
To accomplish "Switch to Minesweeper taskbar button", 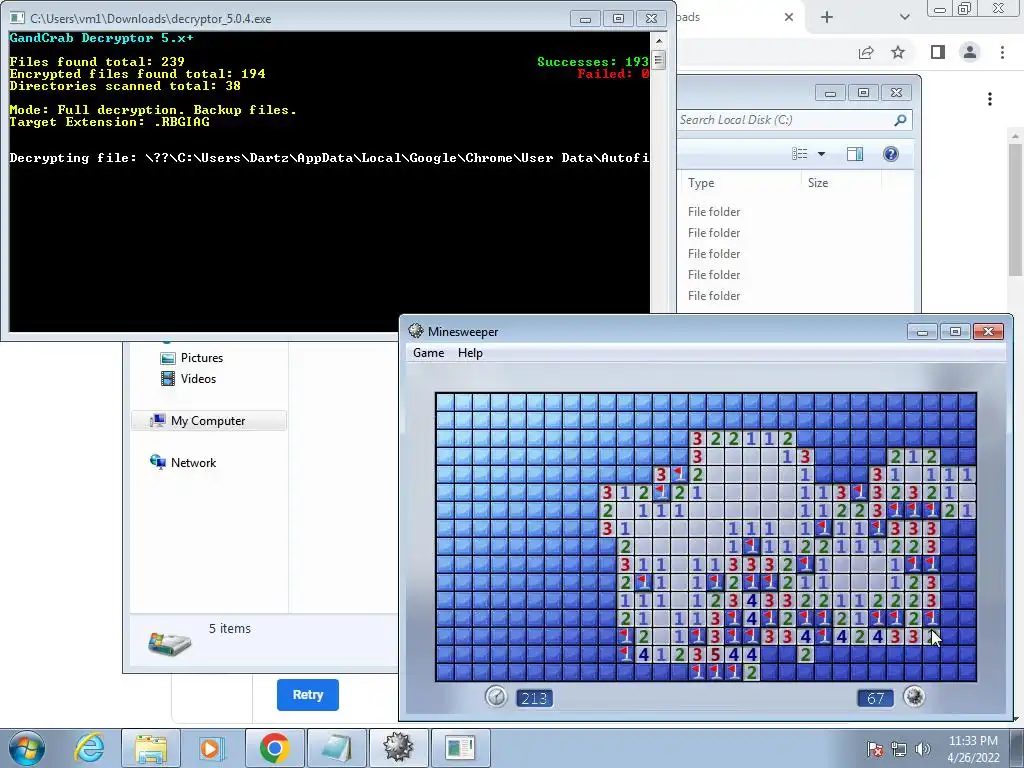I will pos(398,748).
